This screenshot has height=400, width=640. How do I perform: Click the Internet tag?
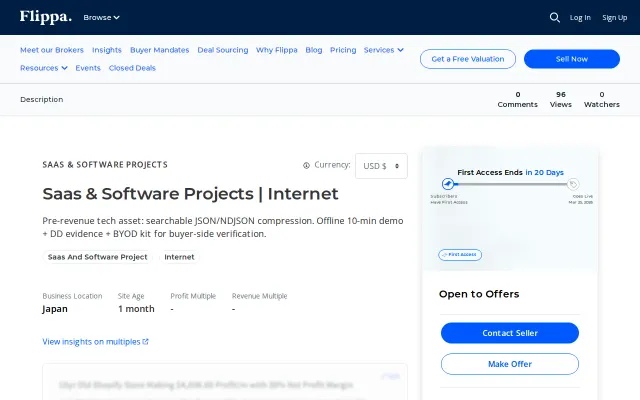179,257
